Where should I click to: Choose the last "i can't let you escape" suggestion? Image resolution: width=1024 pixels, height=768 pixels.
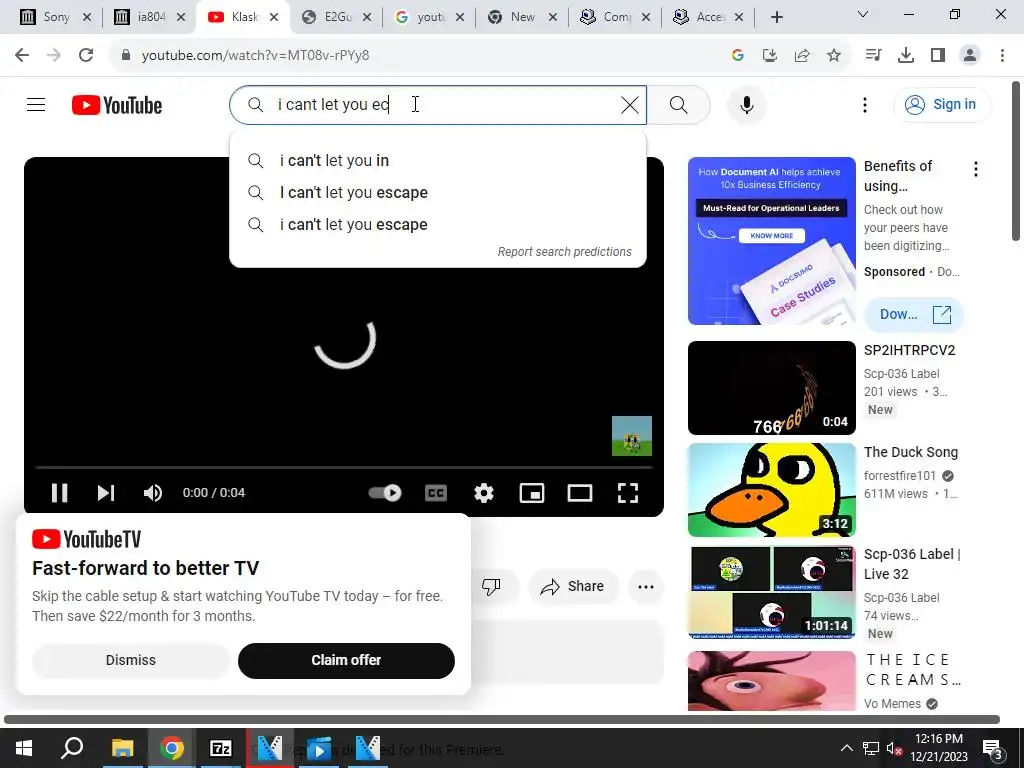coord(438,225)
